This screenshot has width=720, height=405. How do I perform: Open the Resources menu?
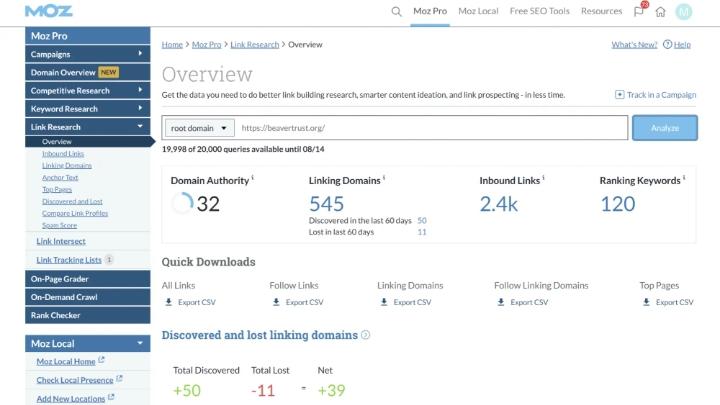pos(602,11)
